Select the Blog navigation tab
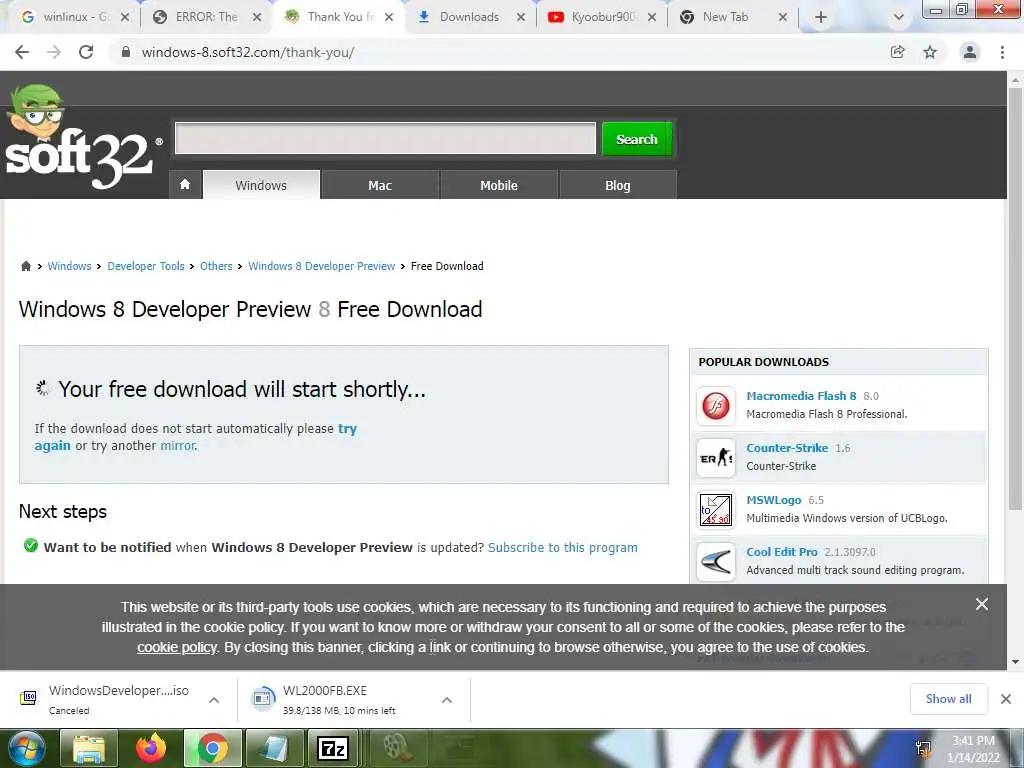Viewport: 1024px width, 768px height. [618, 185]
